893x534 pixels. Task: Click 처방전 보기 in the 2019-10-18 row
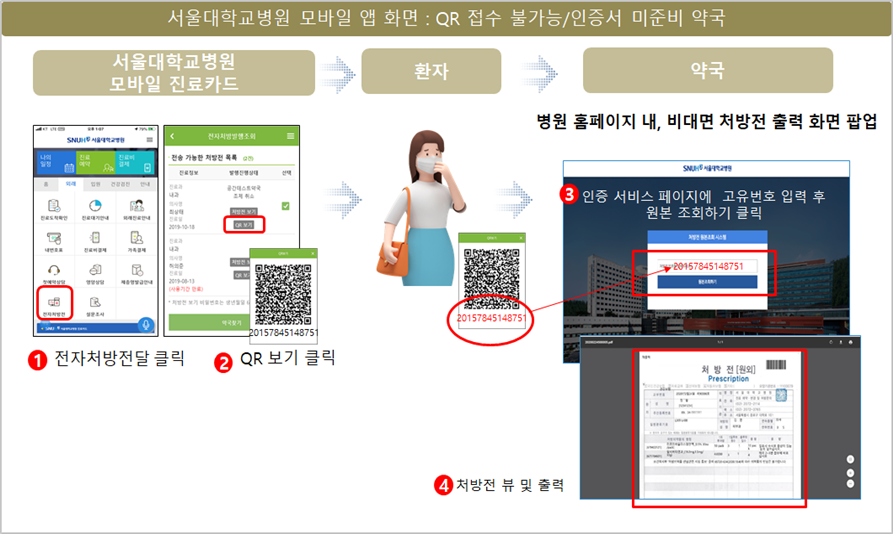pos(244,212)
